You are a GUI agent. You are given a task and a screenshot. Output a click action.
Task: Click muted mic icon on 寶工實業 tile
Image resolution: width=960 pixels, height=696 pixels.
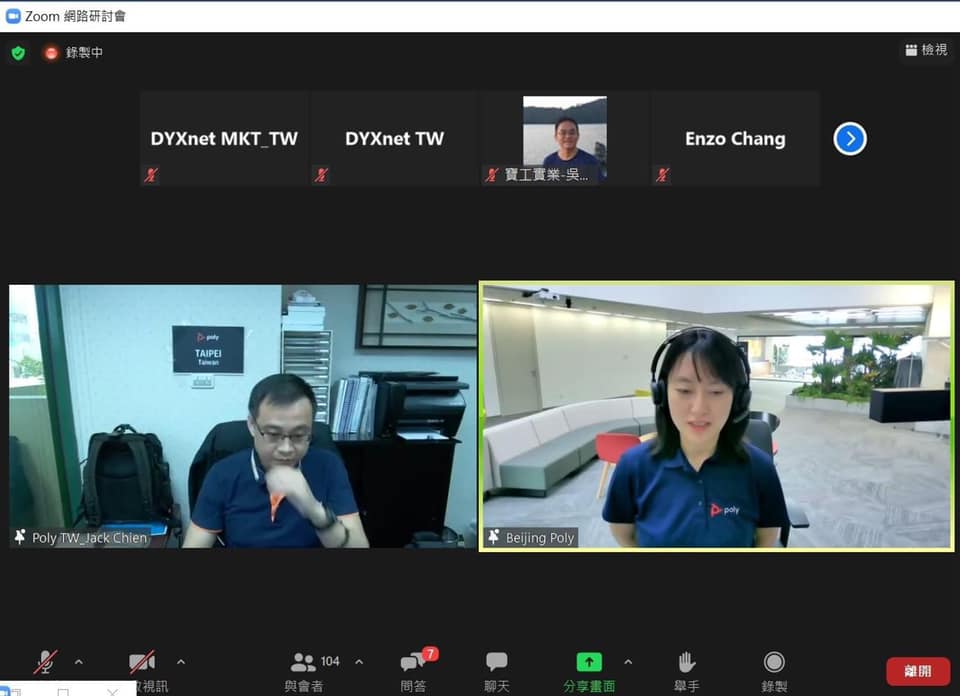click(x=492, y=175)
